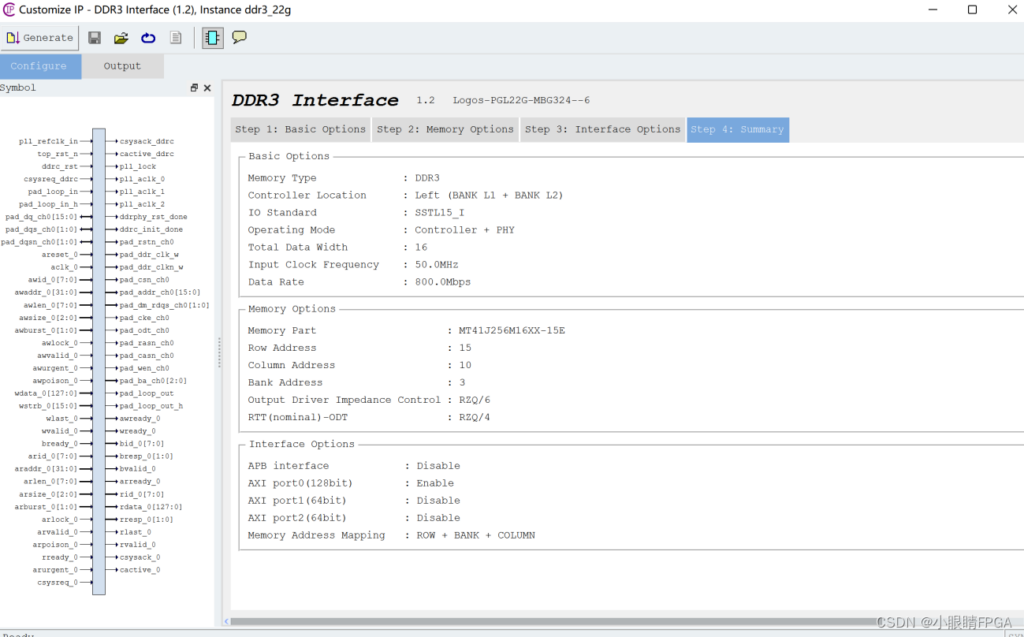This screenshot has width=1024, height=637.
Task: Save the IP configuration with the floppy disk icon
Action: 94,38
